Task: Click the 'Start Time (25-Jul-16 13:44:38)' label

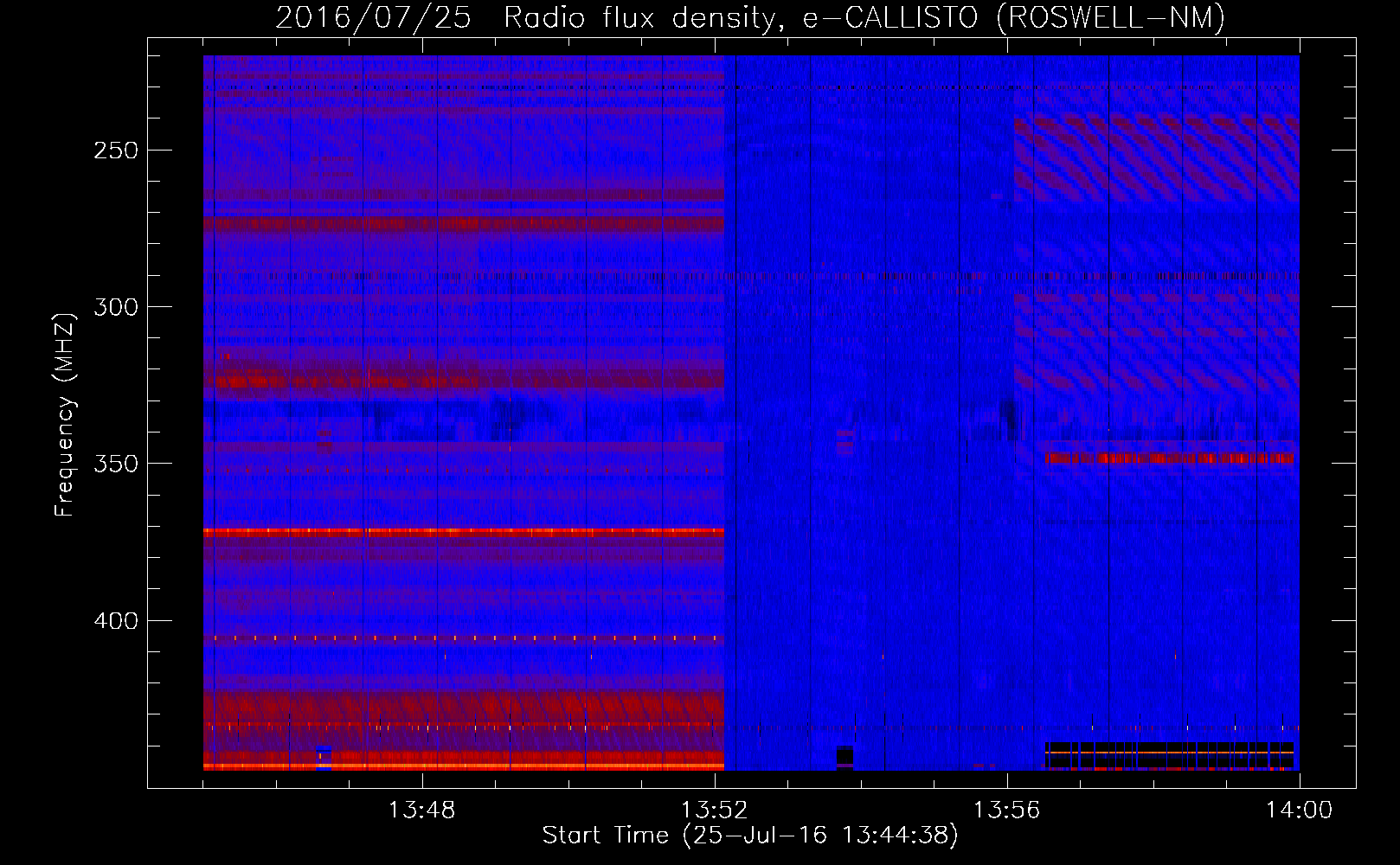Action: pos(750,836)
